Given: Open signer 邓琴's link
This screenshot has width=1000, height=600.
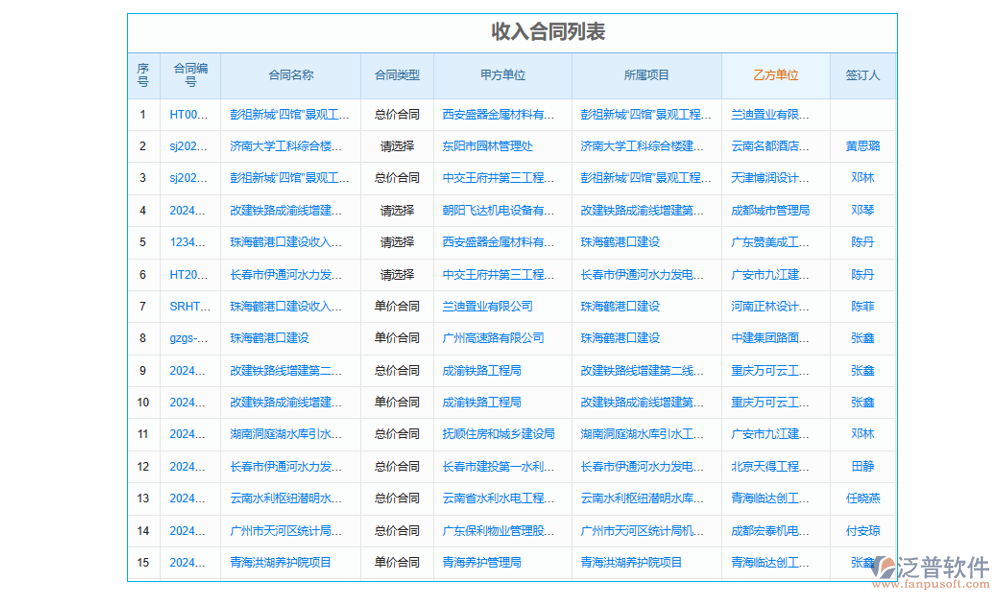Looking at the screenshot, I should [862, 210].
